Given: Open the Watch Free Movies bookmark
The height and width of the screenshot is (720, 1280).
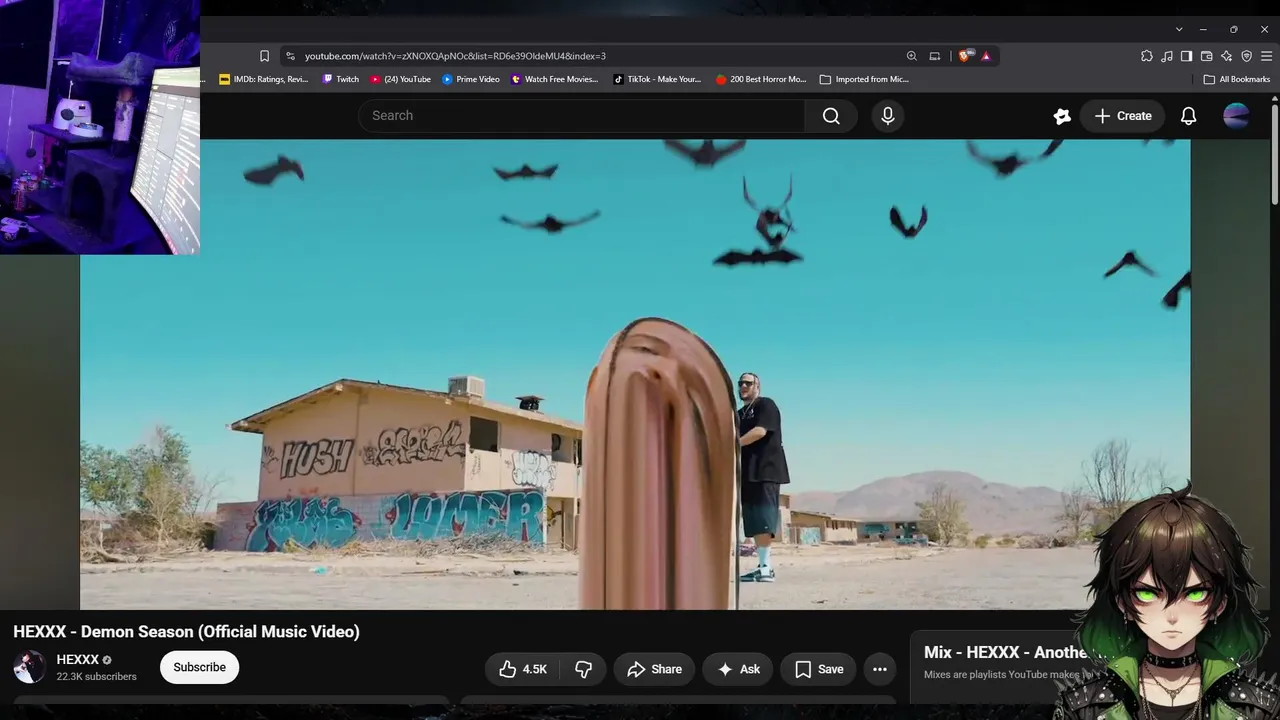Looking at the screenshot, I should 555,79.
